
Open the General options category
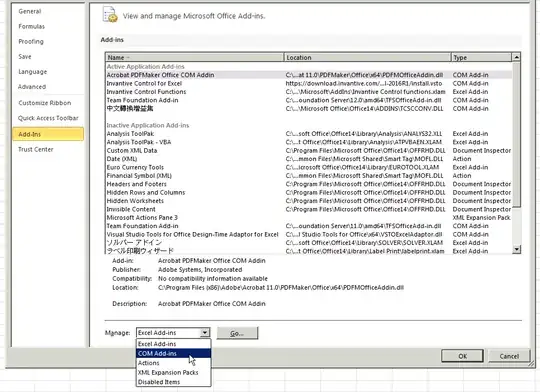pos(30,11)
